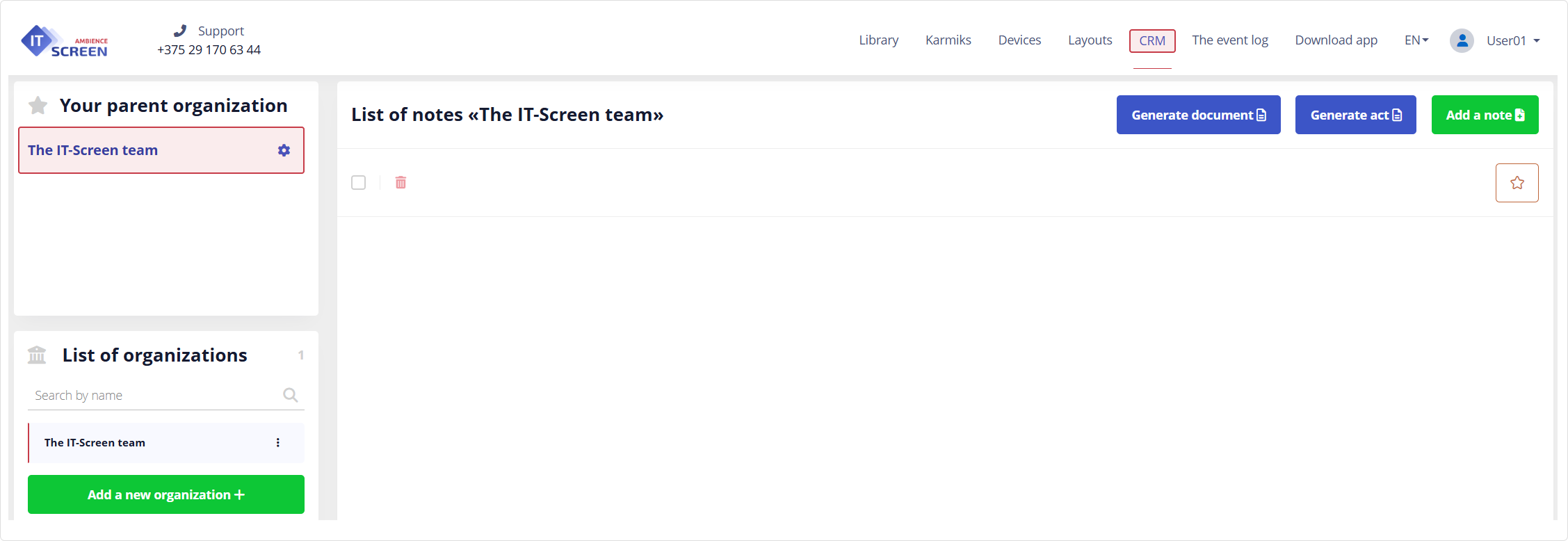Switch to the Devices page
The image size is (1568, 541).
tap(1019, 40)
